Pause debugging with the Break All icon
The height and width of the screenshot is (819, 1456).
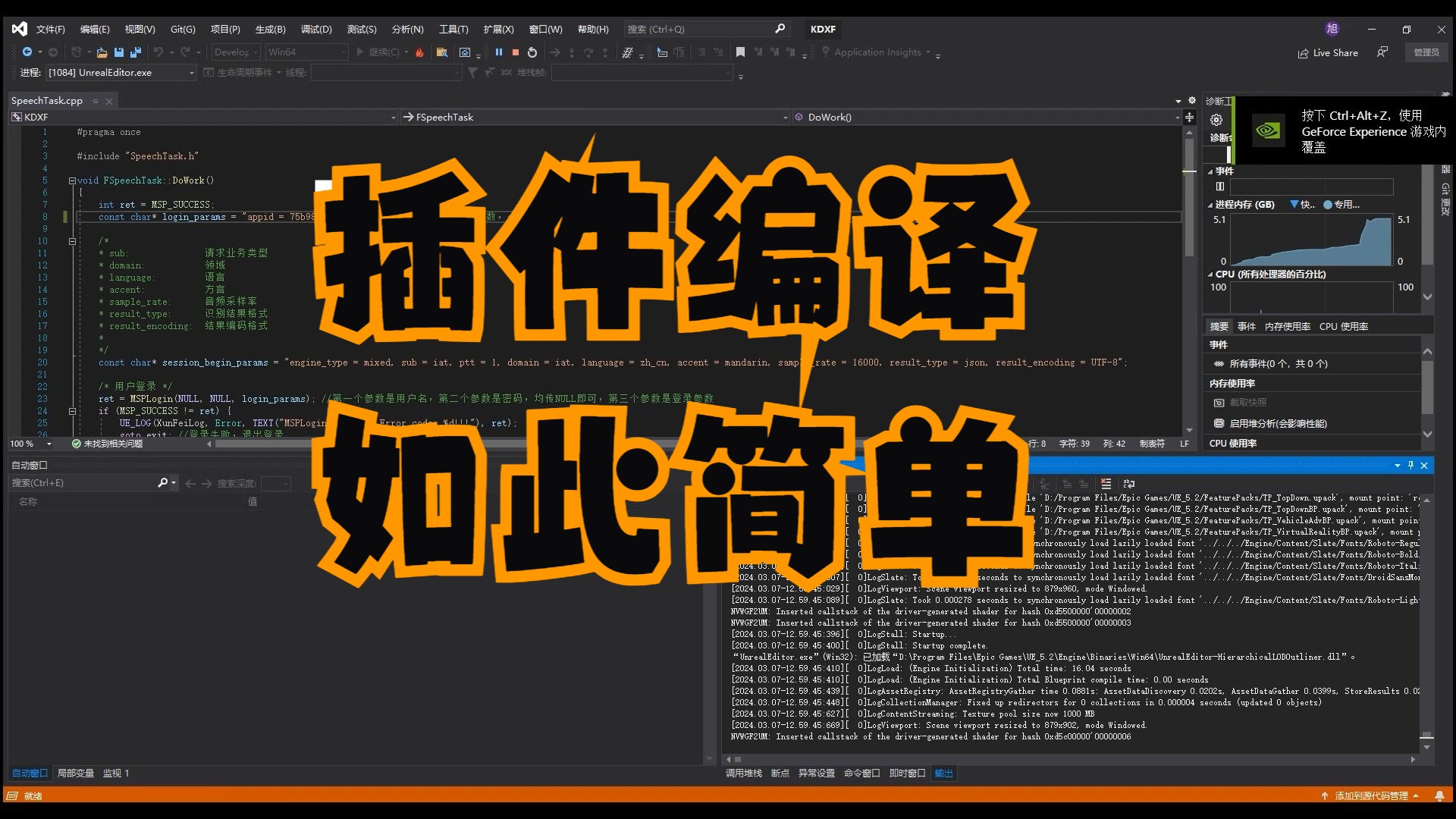click(498, 52)
